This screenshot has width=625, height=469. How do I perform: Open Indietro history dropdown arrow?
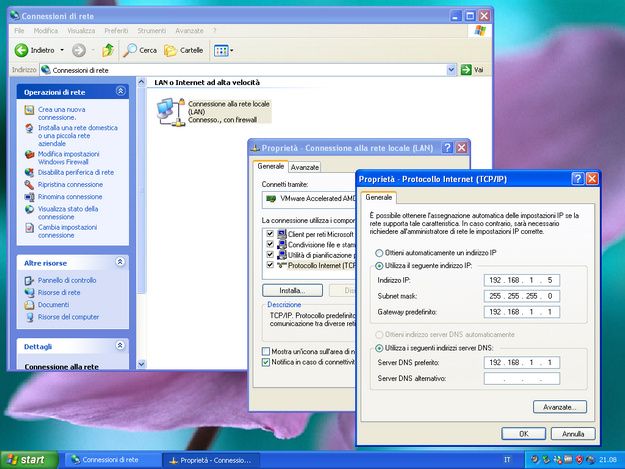pyautogui.click(x=62, y=50)
